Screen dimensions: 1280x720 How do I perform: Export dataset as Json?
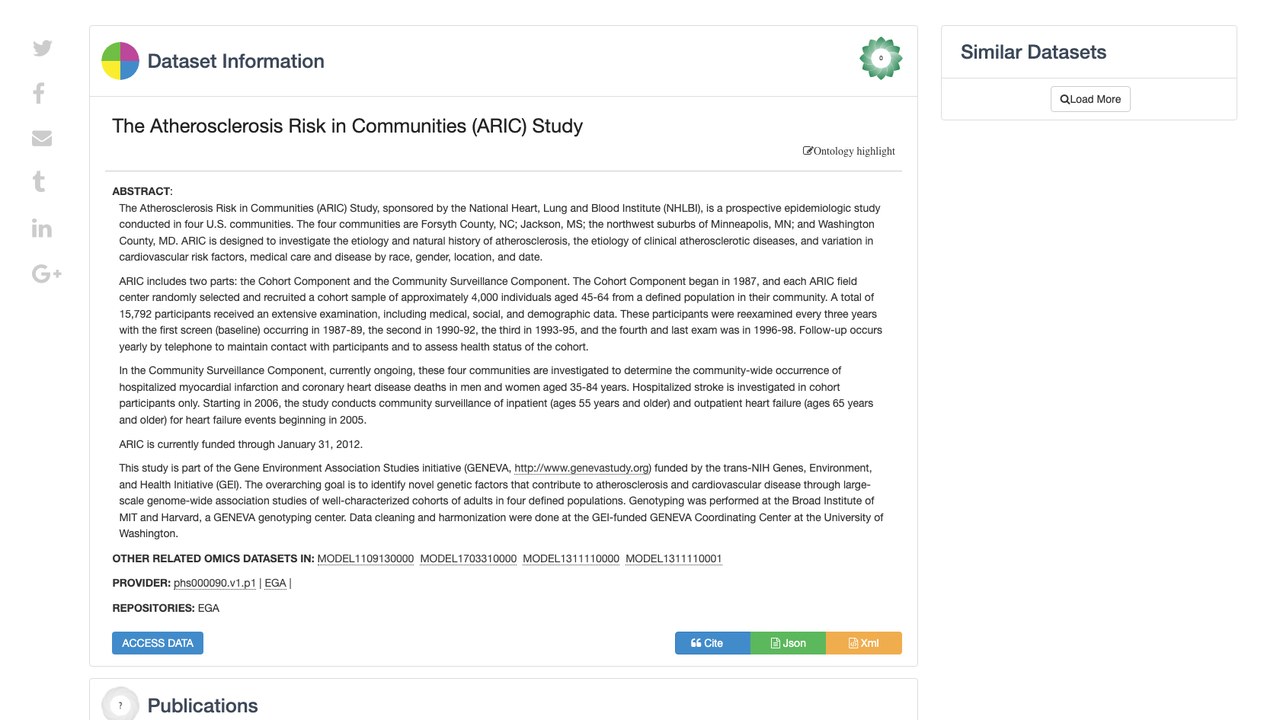pyautogui.click(x=788, y=643)
